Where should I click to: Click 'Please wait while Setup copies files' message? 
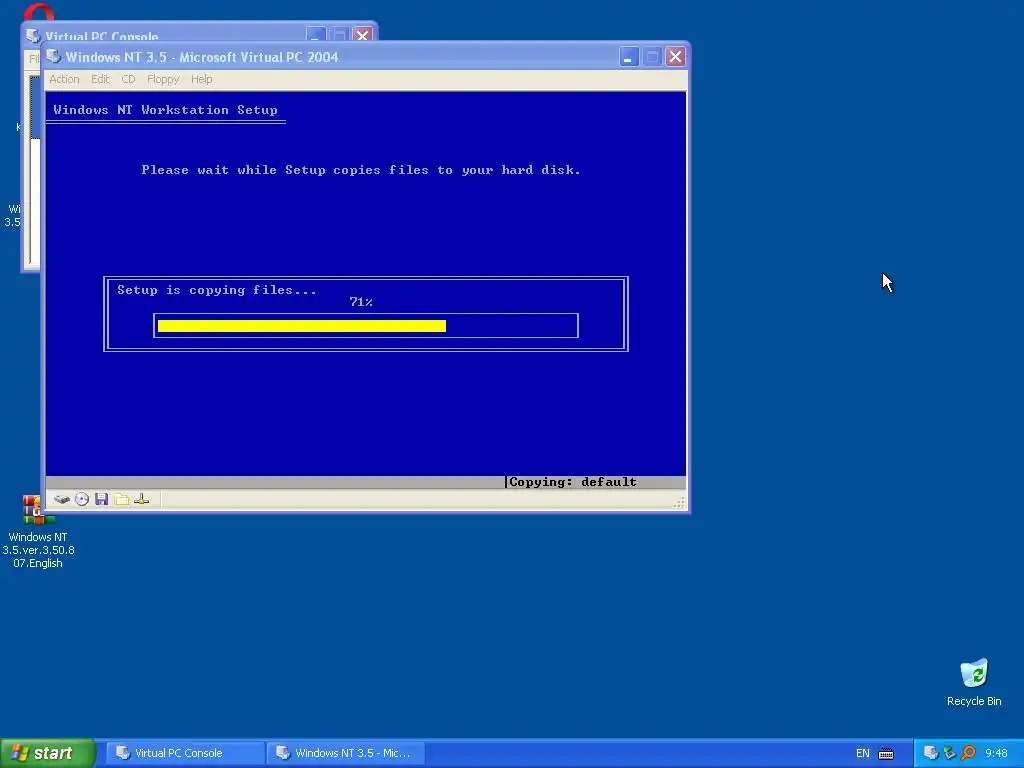[x=360, y=170]
